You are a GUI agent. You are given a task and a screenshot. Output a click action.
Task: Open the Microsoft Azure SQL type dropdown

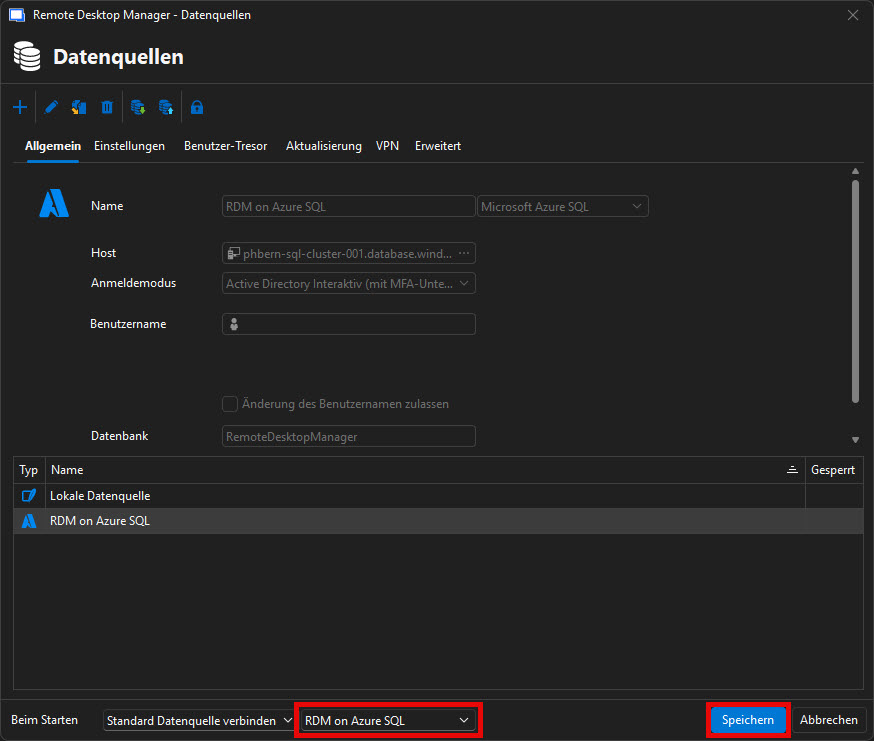563,206
